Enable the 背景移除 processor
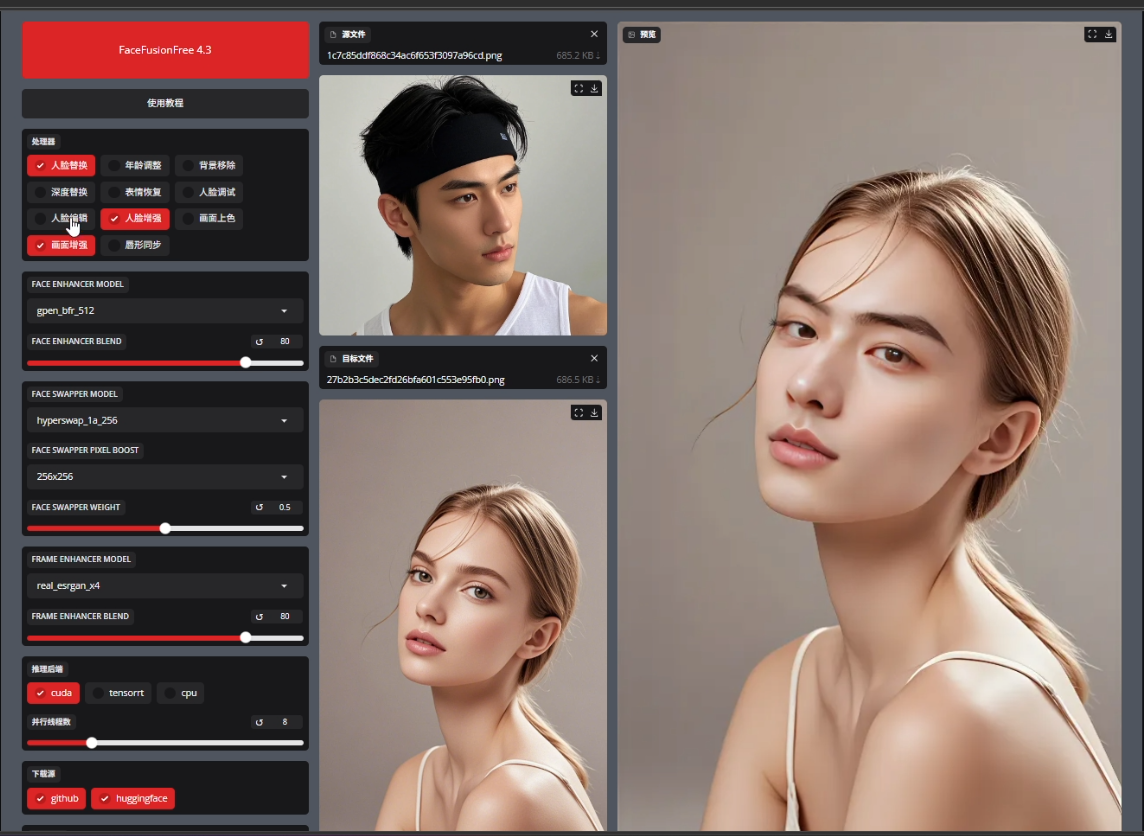The image size is (1144, 836). tap(209, 166)
